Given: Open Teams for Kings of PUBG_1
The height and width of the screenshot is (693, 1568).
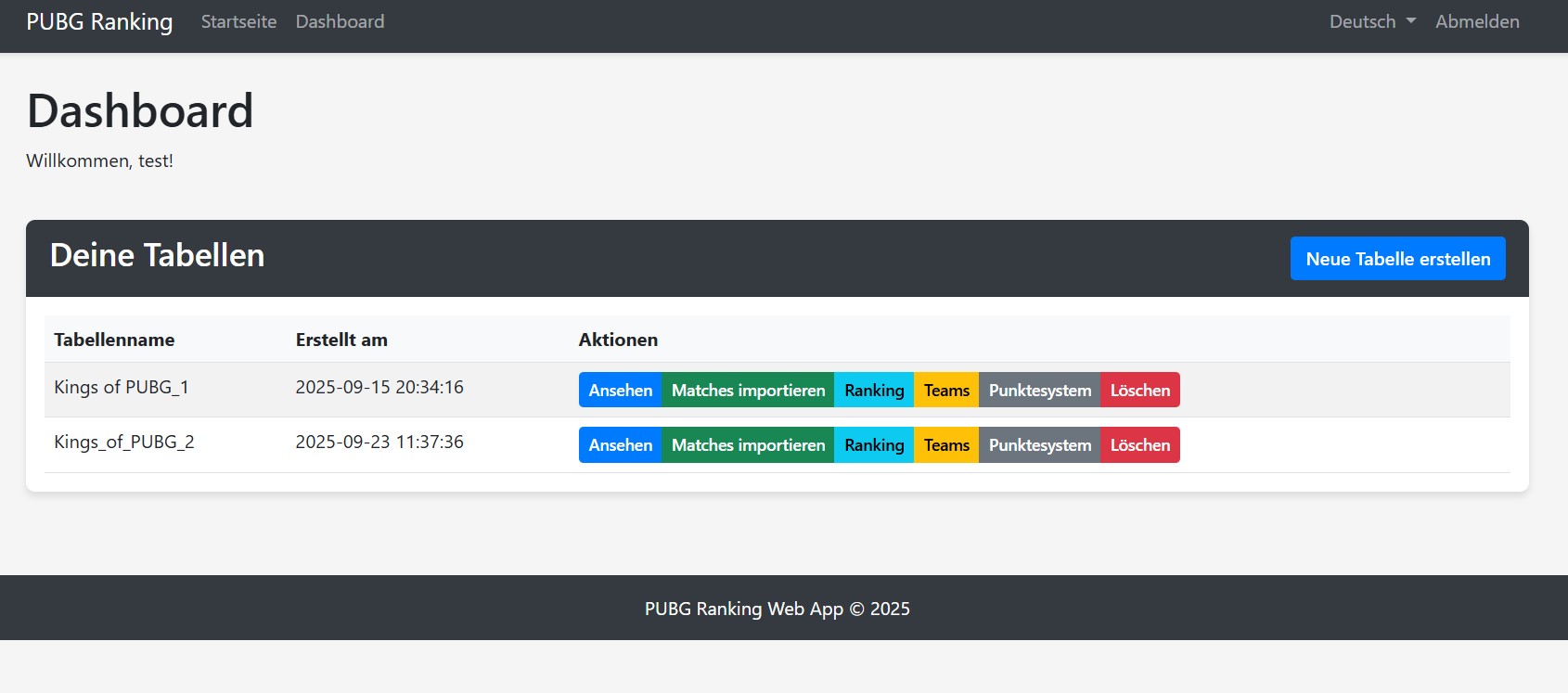Looking at the screenshot, I should click(945, 390).
